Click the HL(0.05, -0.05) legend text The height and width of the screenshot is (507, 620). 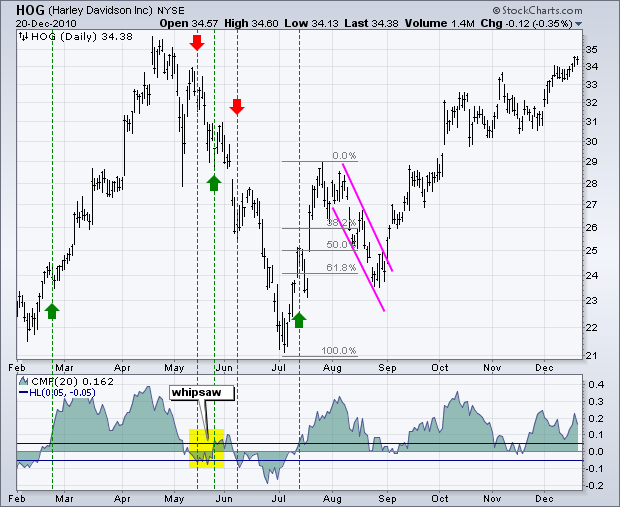pyautogui.click(x=62, y=393)
